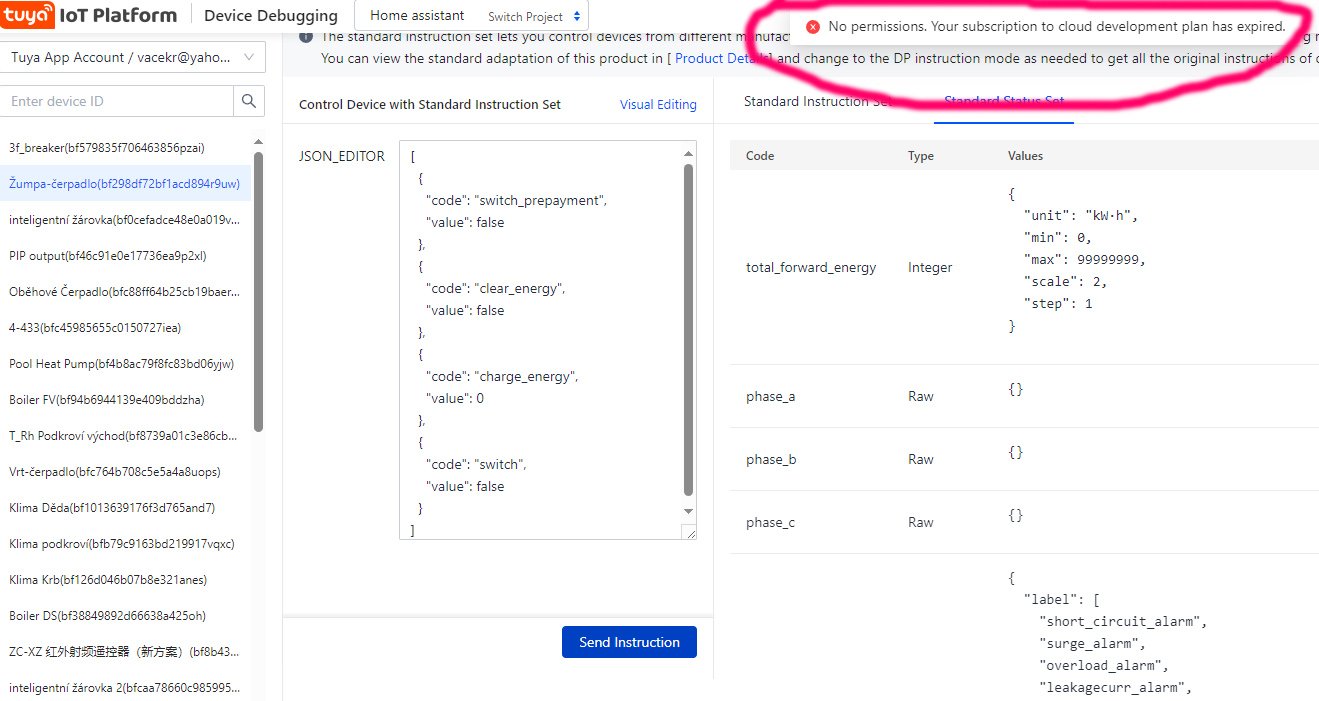The width and height of the screenshot is (1319, 701).
Task: Click the device list scrollbar thumb
Action: click(x=259, y=290)
